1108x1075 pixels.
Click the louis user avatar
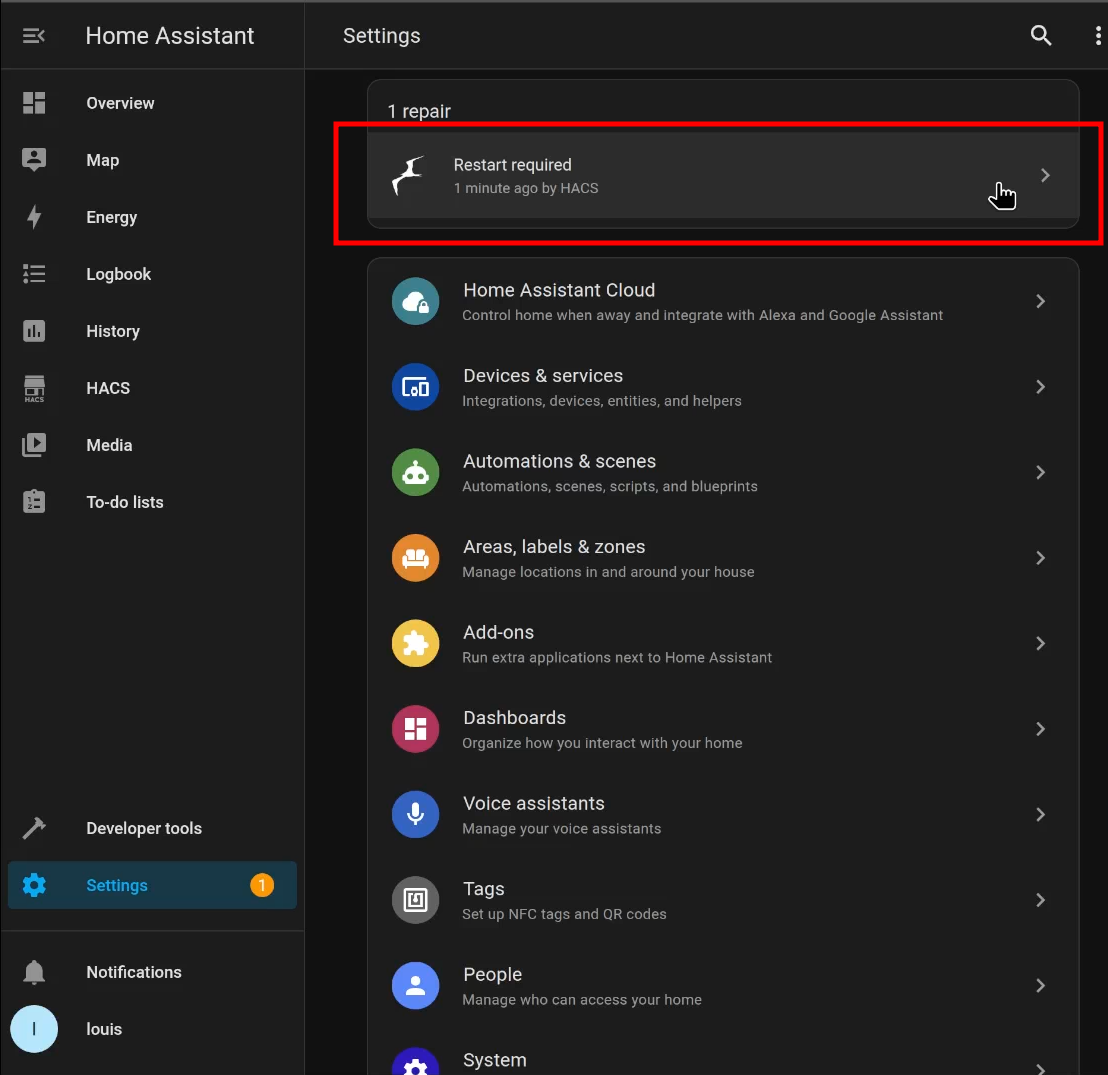(34, 1029)
